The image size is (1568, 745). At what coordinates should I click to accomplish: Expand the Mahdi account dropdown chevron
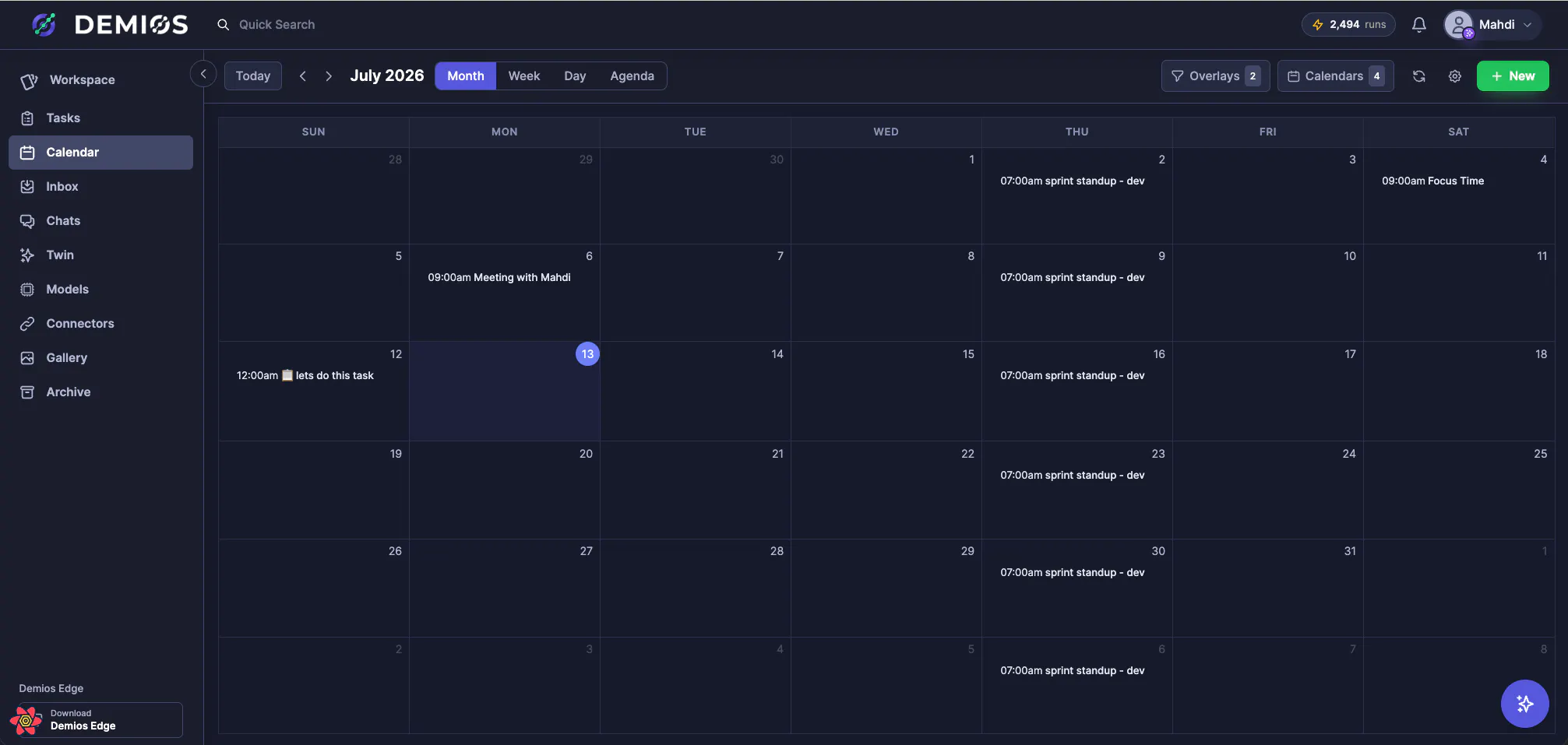(x=1527, y=25)
